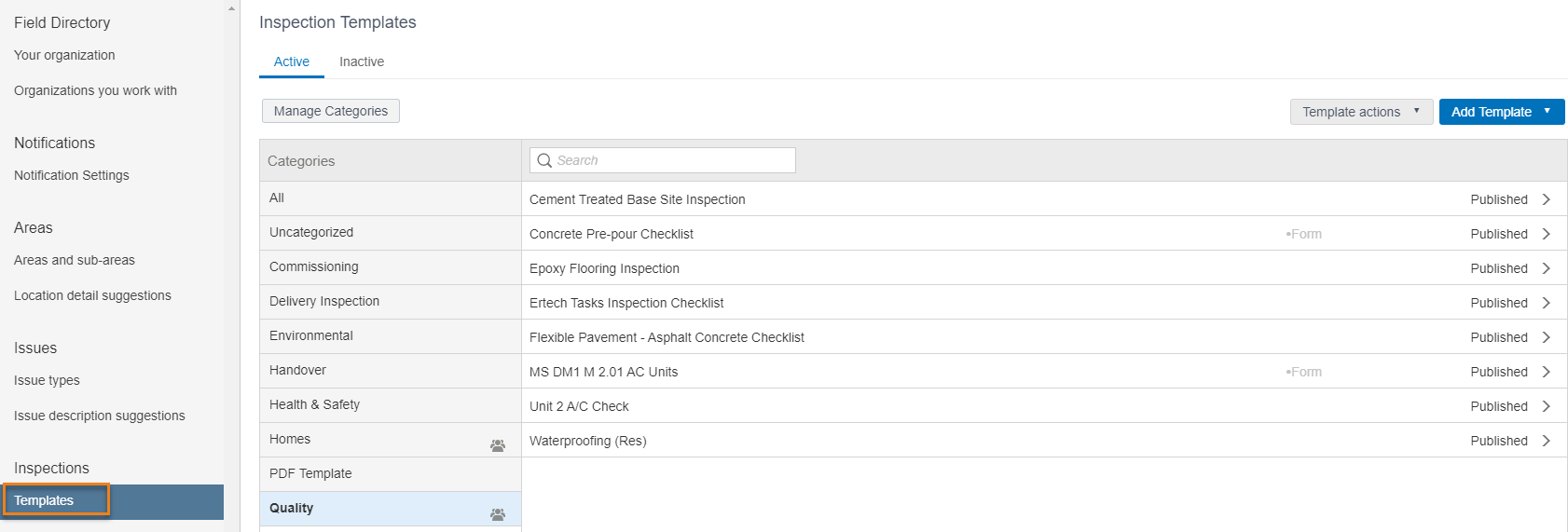1568x532 pixels.
Task: Open the Concrete Pre-pour Checklist template
Action: tap(1044, 234)
